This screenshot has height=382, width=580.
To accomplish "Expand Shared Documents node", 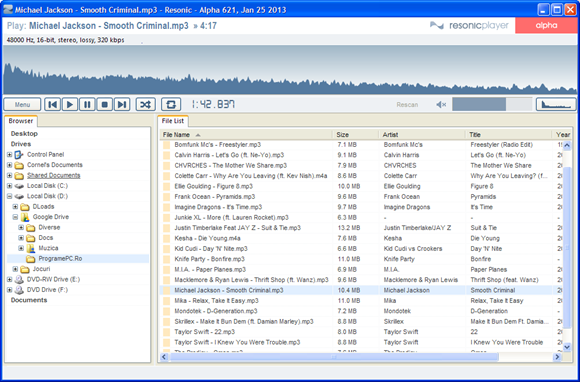I will pyautogui.click(x=10, y=175).
